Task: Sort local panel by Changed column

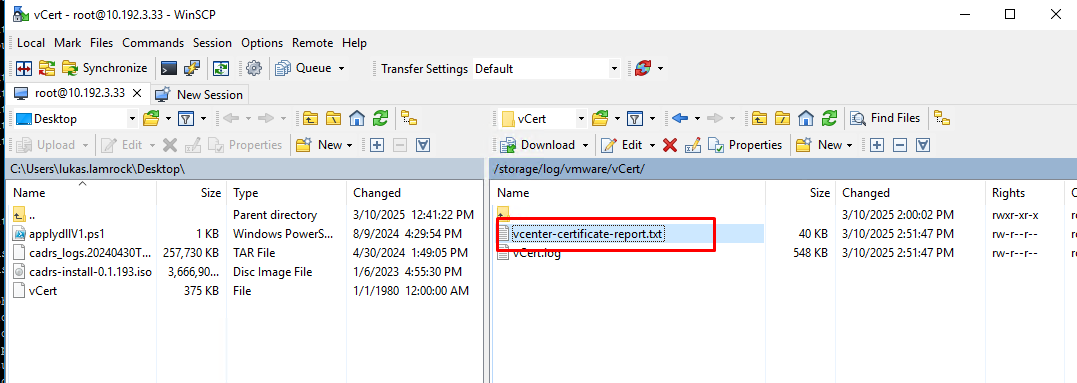Action: [x=377, y=193]
